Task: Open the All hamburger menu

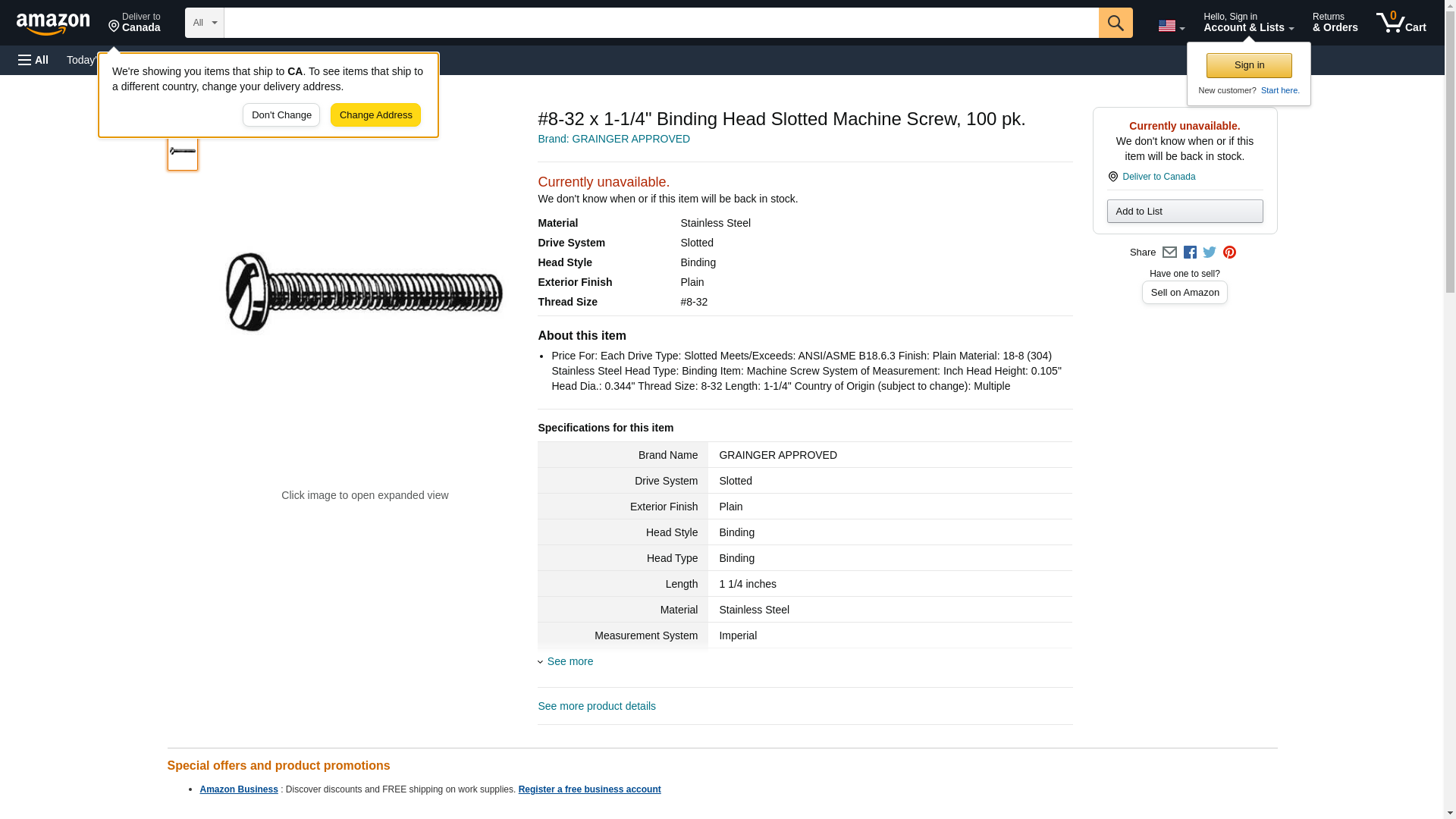Action: [x=33, y=60]
